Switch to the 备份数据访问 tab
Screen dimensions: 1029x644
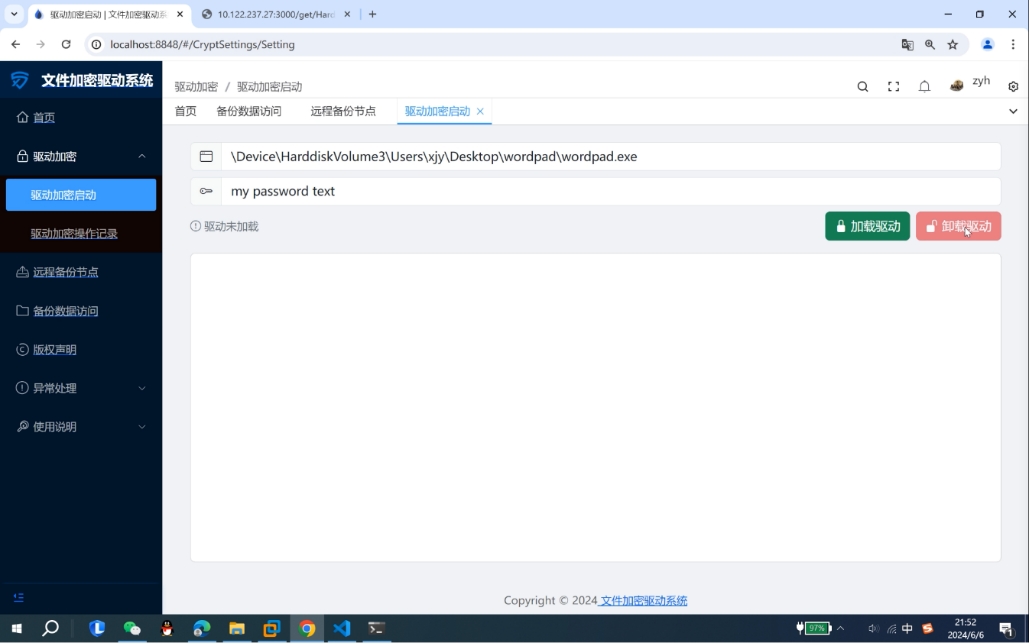249,111
